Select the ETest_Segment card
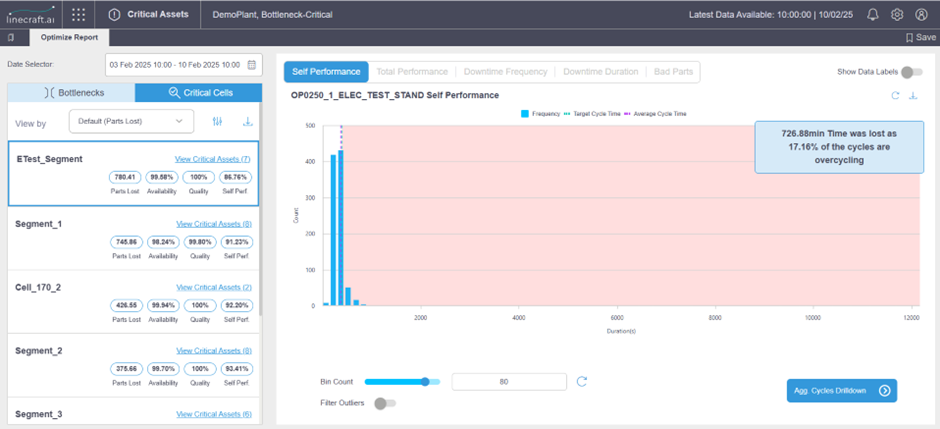Screen dimensions: 940x429 coord(134,174)
